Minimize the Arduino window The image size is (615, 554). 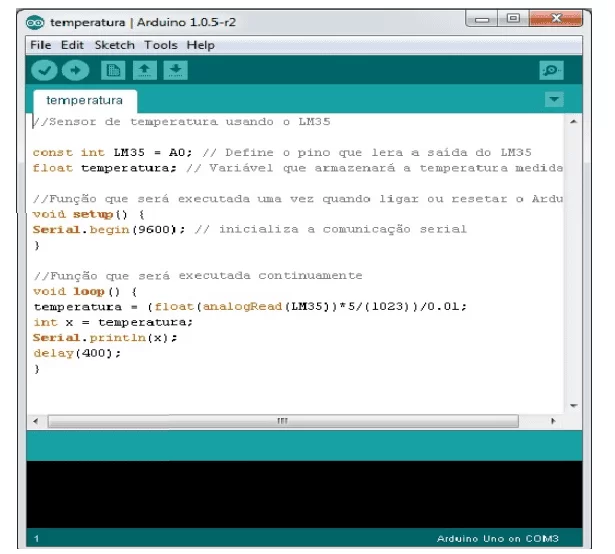tap(482, 19)
